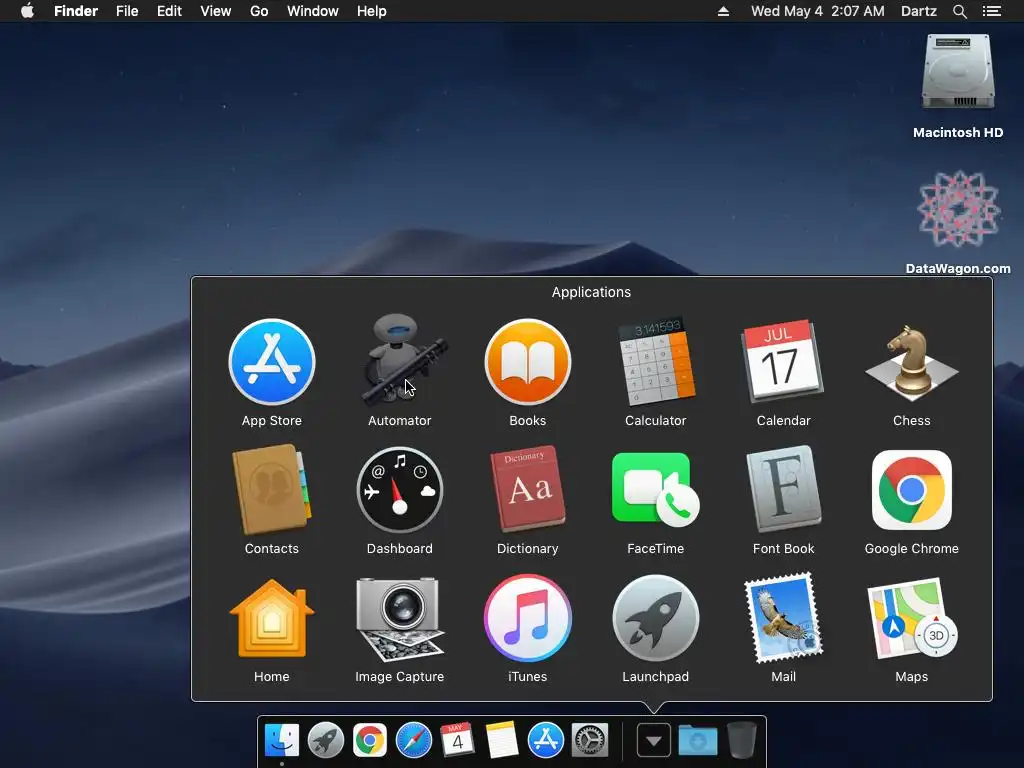Open the Books app icon
The height and width of the screenshot is (768, 1024).
coord(528,362)
